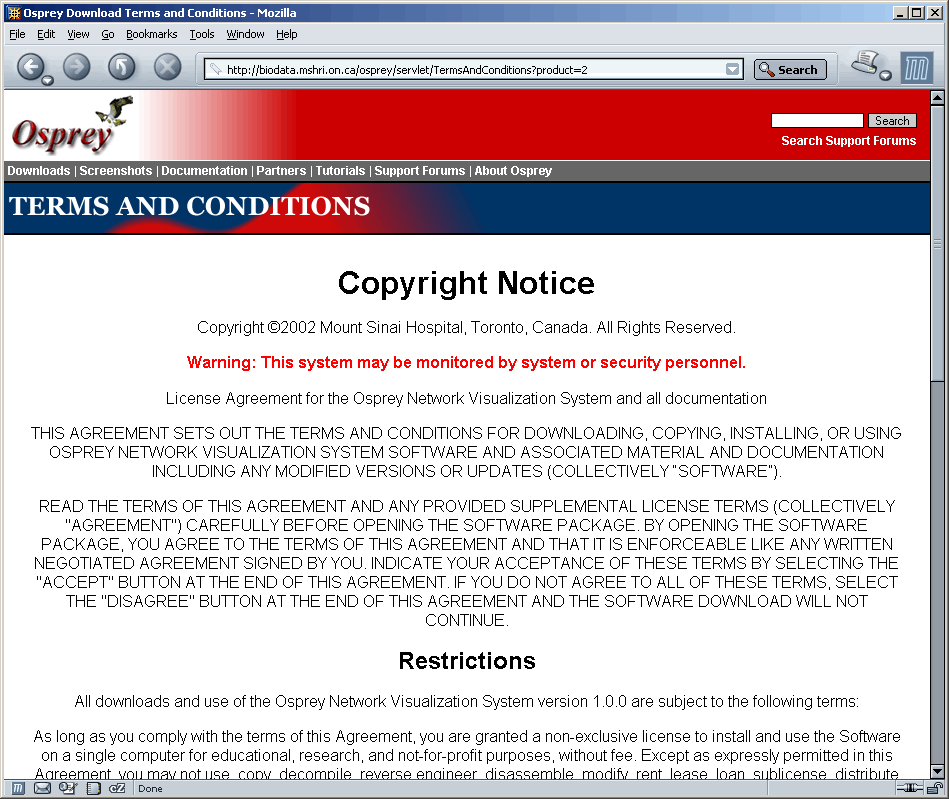Viewport: 949px width, 799px height.
Task: Open the Print button dropdown arrow
Action: pyautogui.click(x=885, y=75)
